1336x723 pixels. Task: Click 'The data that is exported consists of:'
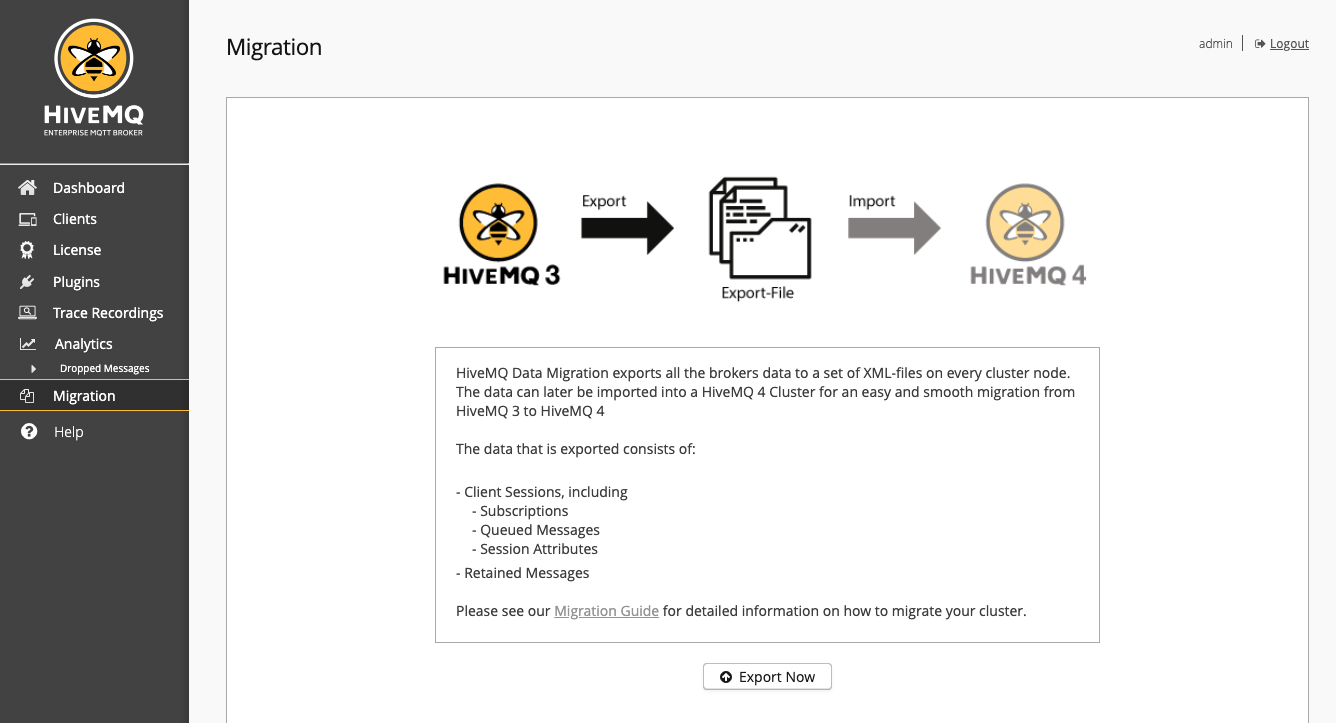click(576, 449)
